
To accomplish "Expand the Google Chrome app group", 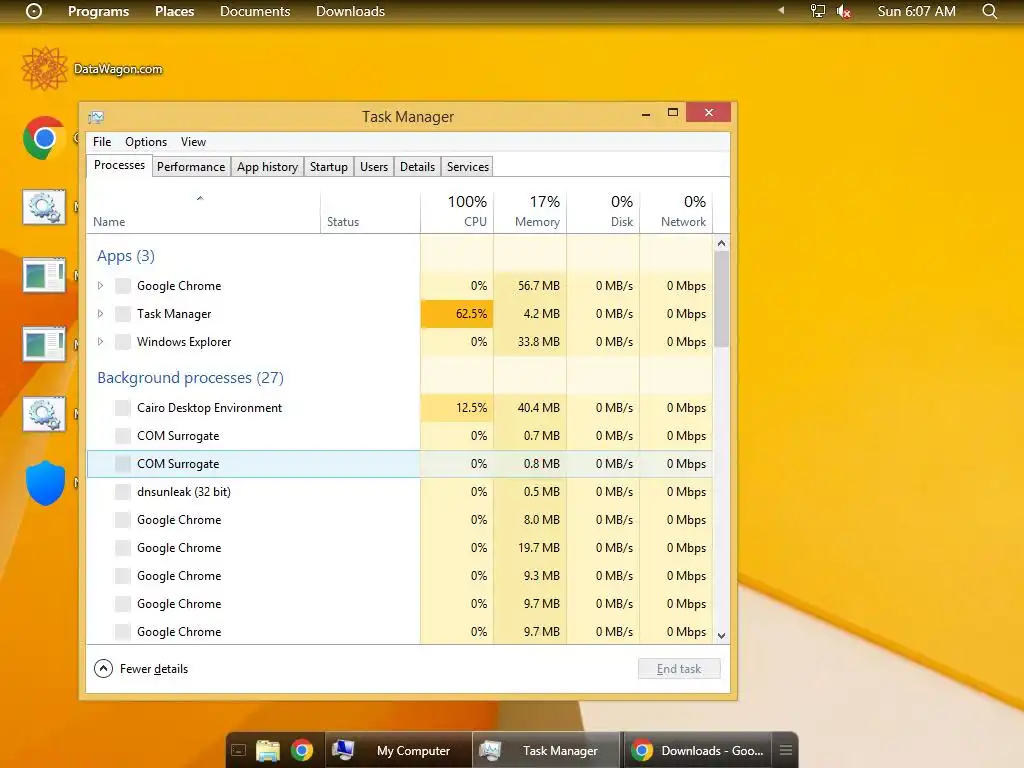I will tap(100, 285).
